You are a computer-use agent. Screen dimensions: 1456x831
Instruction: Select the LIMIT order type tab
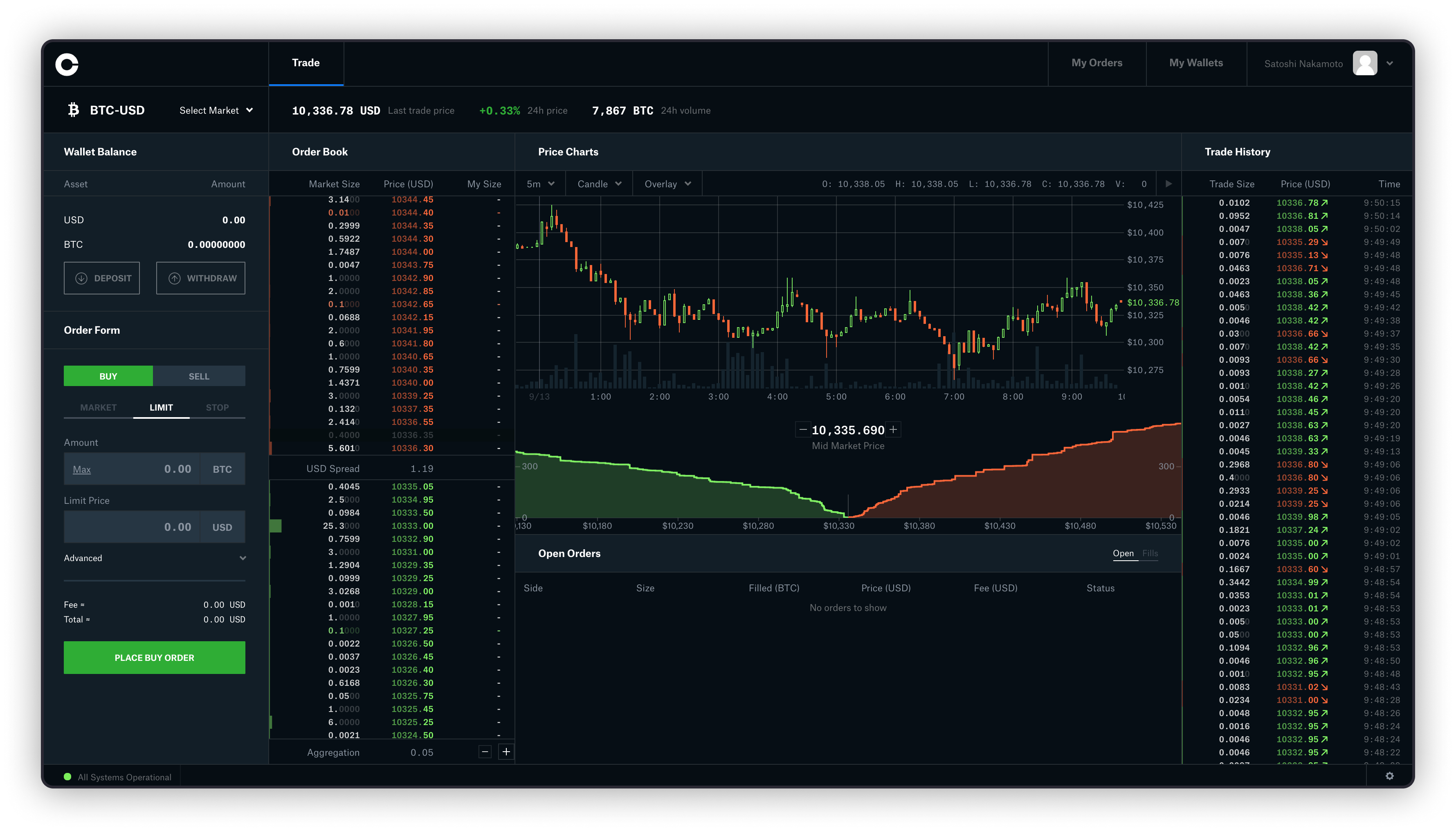pos(160,407)
